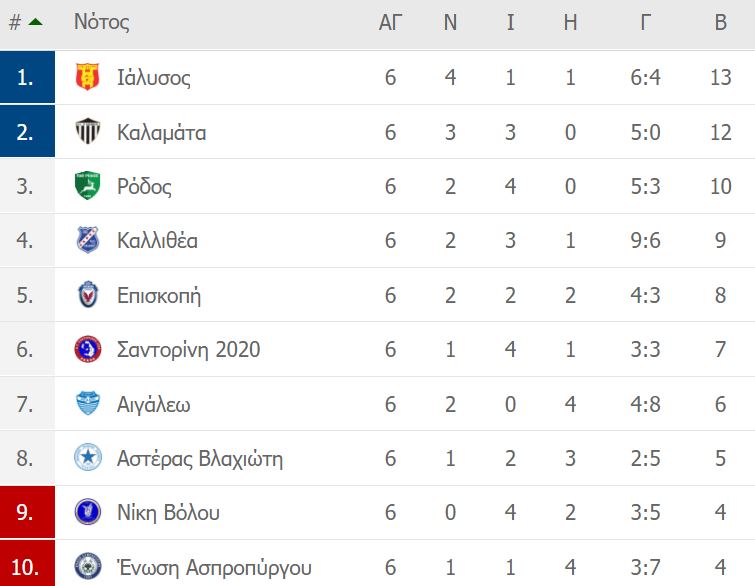Sort by the ΑΓ matches column header

390,22
